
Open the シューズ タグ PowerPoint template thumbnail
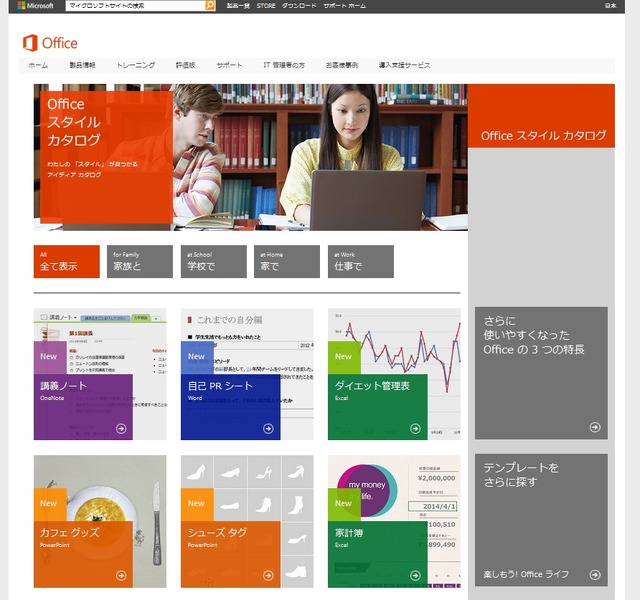pos(247,521)
